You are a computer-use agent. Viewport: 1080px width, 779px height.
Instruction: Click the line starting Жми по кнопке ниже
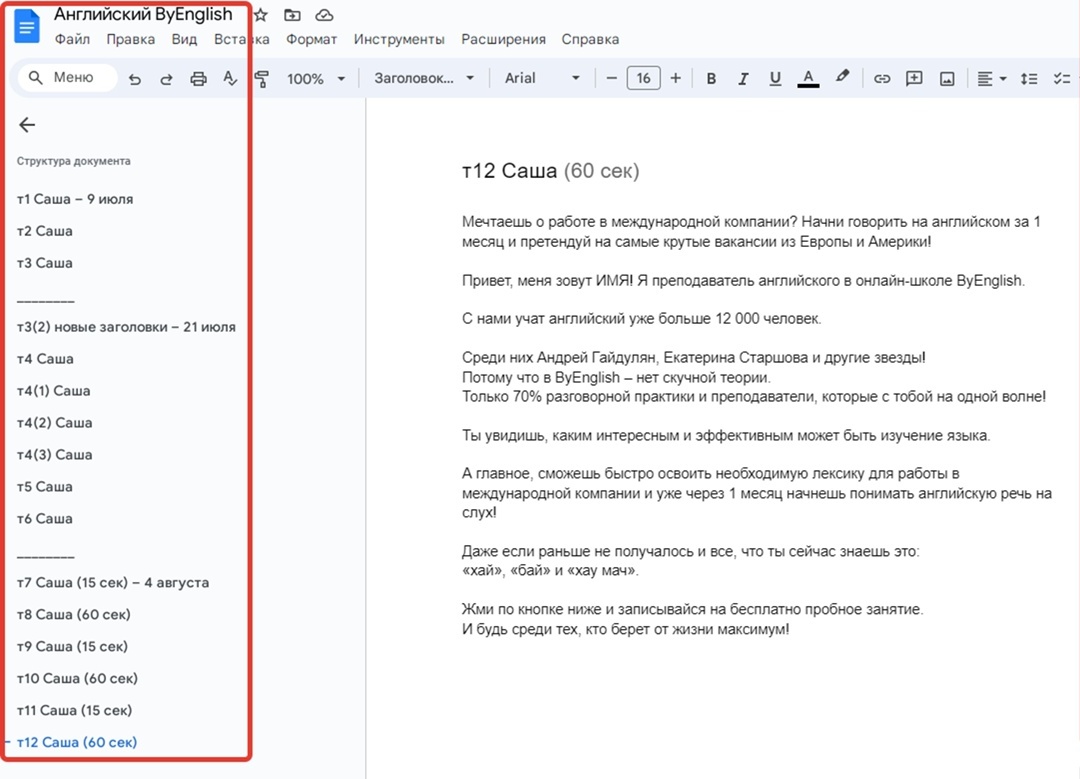coord(692,609)
